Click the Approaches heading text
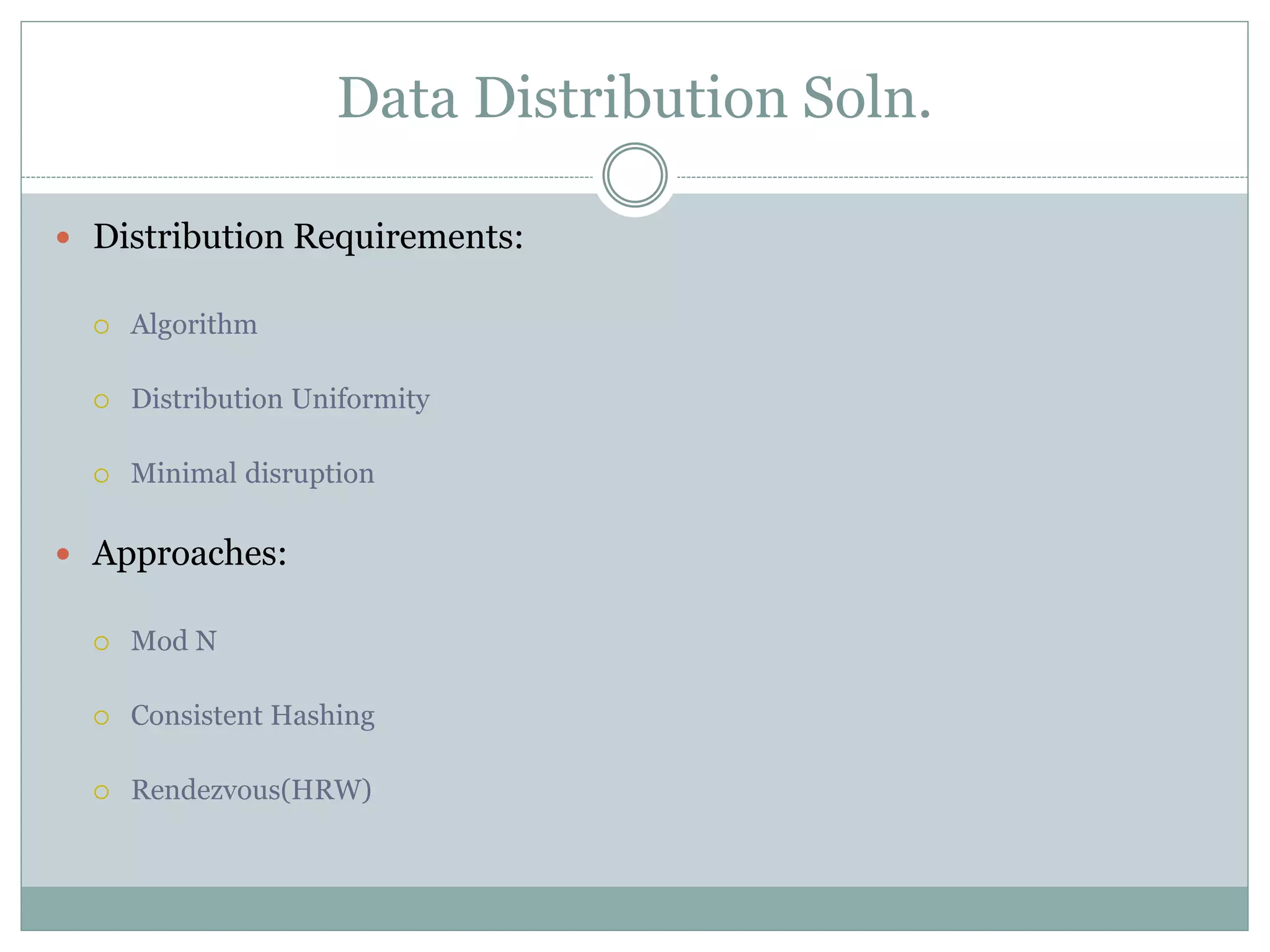 coord(190,553)
